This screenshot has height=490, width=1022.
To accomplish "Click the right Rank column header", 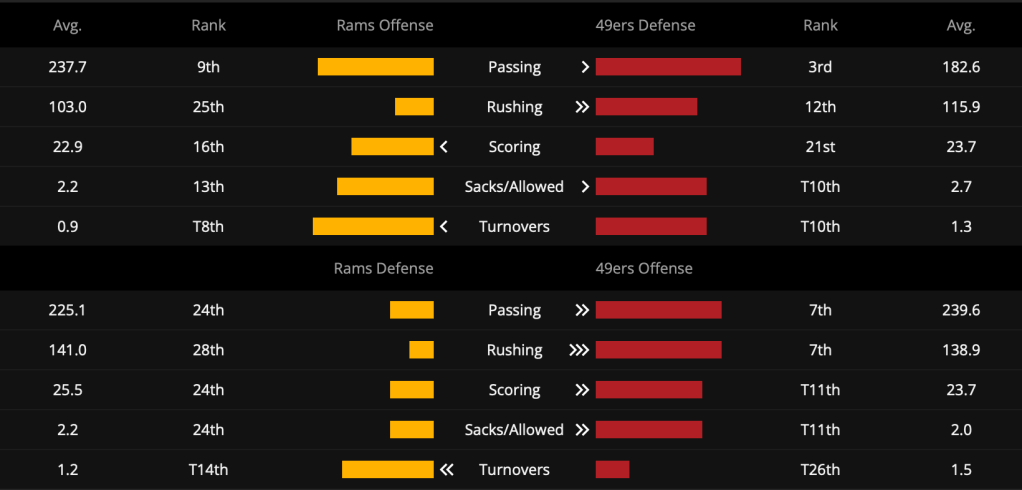I will (x=821, y=25).
